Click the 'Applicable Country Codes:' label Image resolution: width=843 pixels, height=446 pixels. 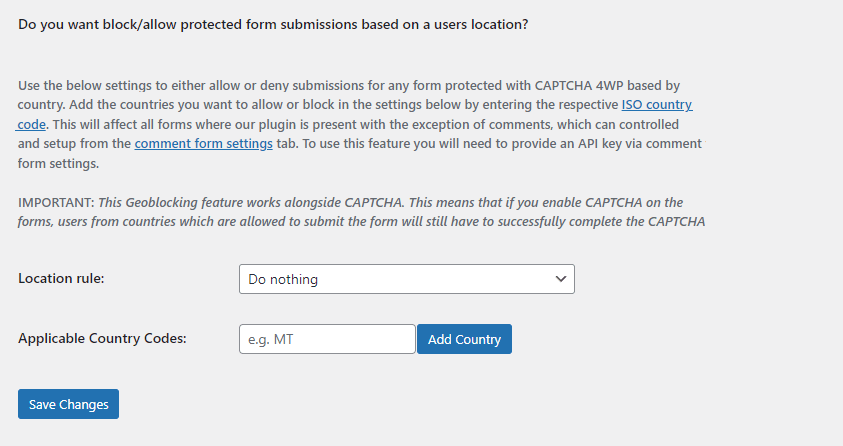(102, 339)
